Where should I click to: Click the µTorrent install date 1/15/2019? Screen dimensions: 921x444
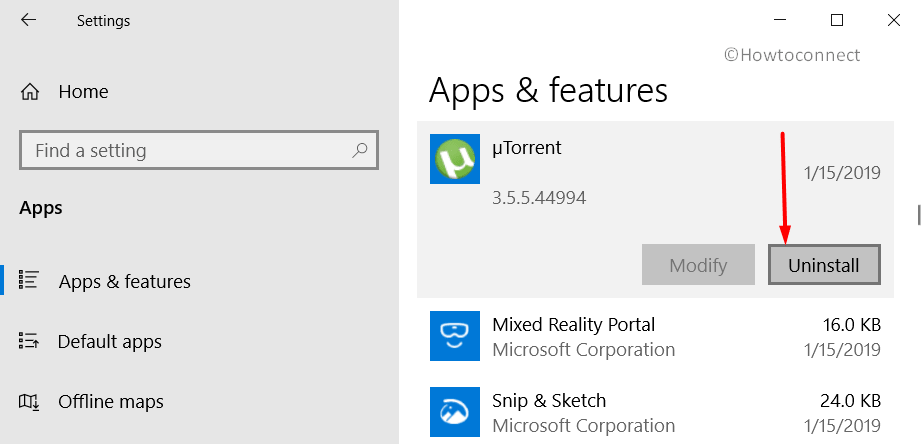(x=842, y=173)
